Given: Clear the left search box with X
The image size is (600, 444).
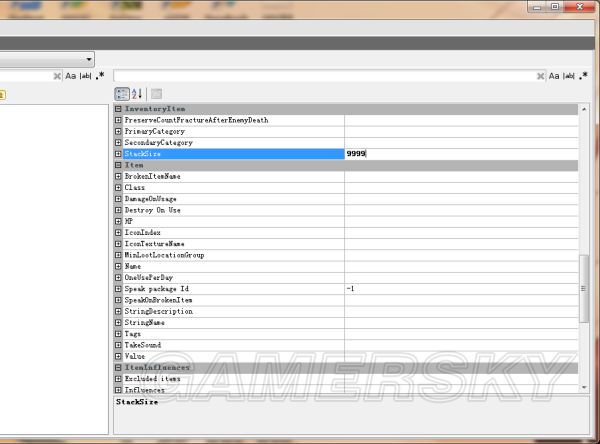Looking at the screenshot, I should (x=56, y=76).
